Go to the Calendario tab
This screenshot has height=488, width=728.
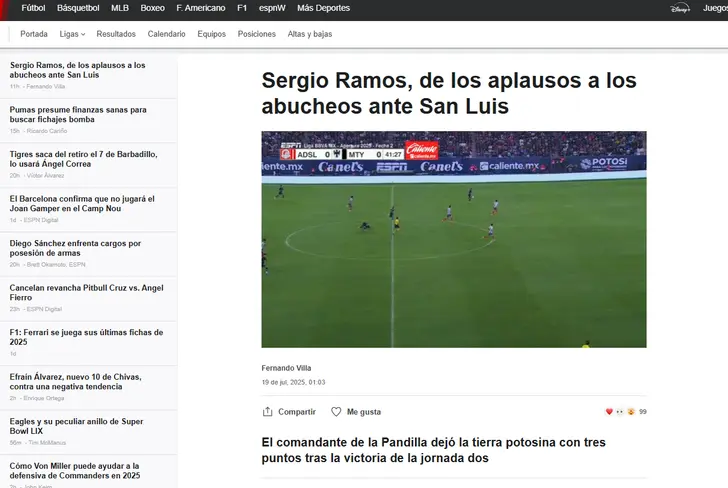166,34
